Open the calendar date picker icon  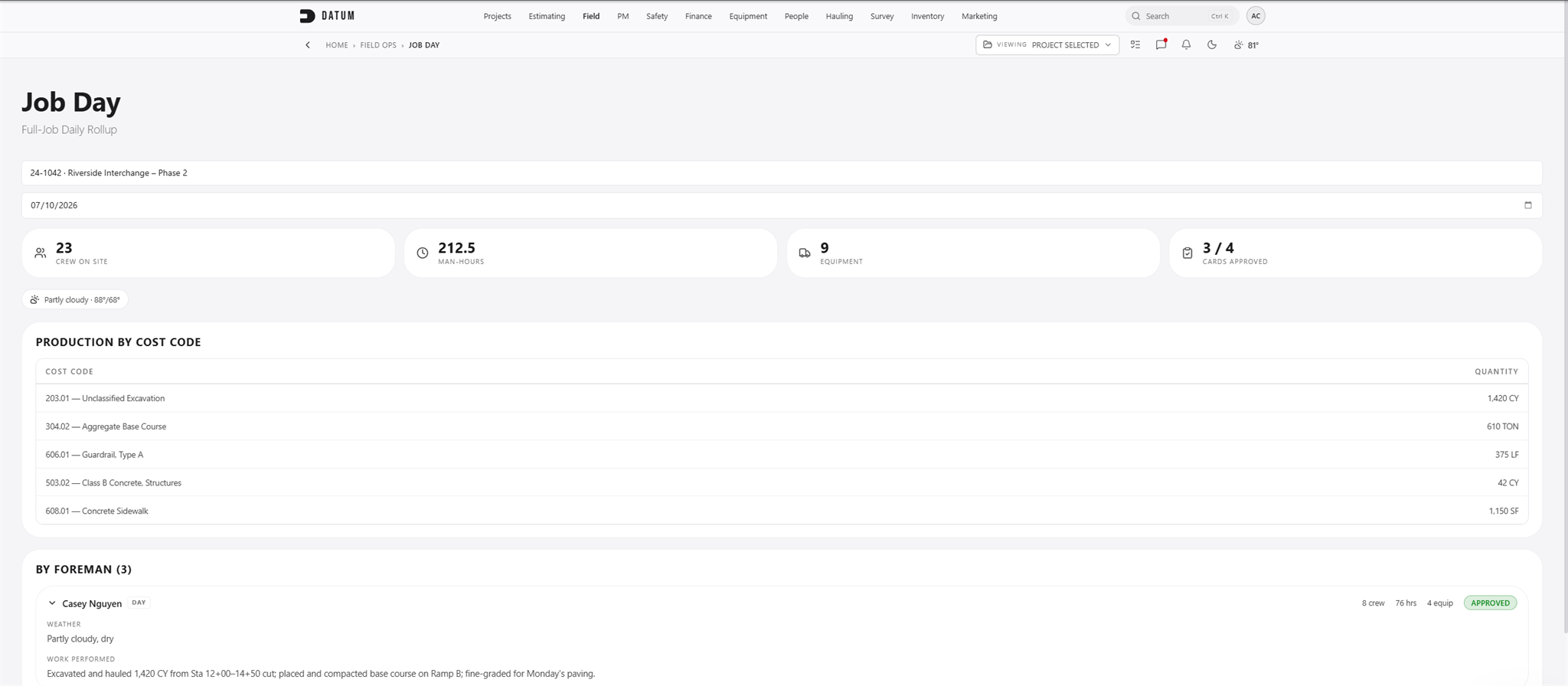point(1527,205)
